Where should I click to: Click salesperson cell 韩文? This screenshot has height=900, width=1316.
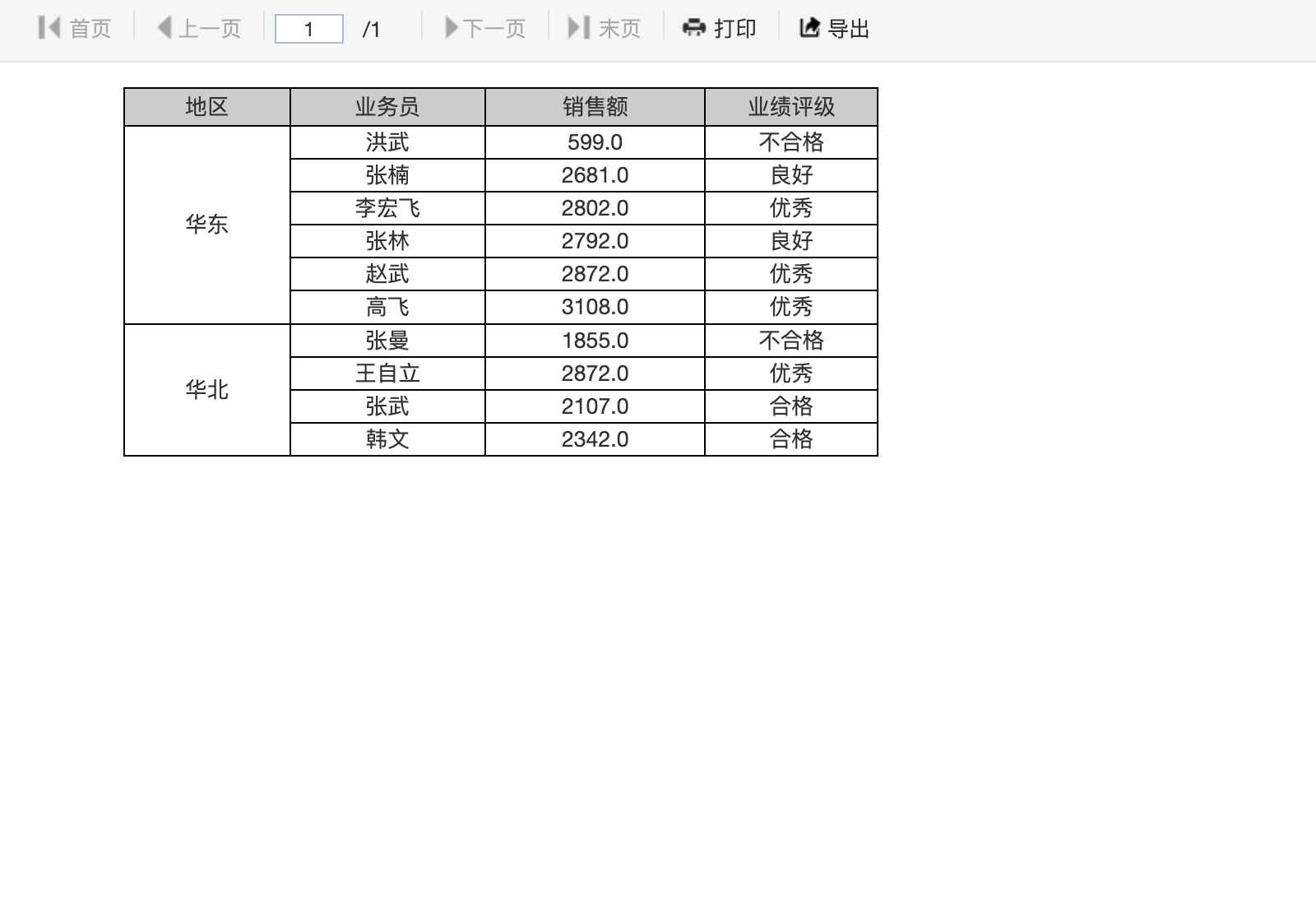(387, 439)
